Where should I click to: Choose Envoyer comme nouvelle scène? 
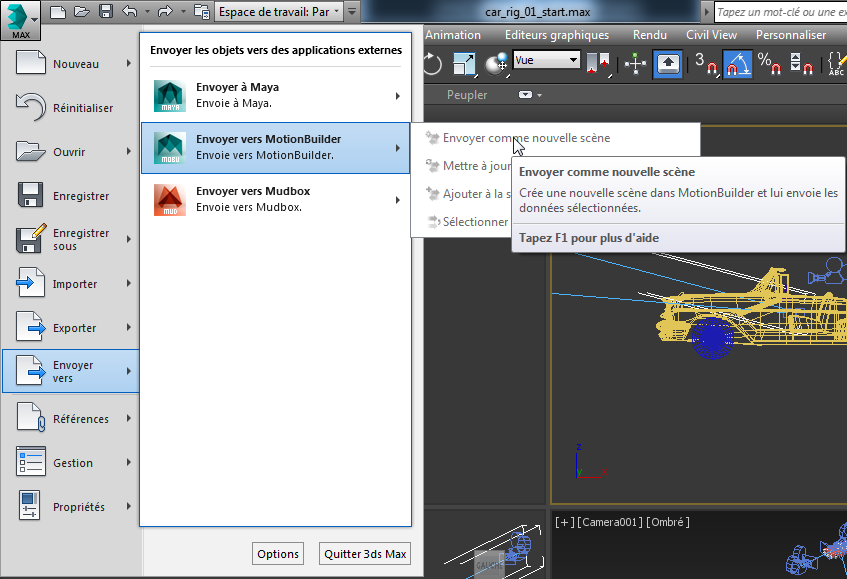[555, 138]
